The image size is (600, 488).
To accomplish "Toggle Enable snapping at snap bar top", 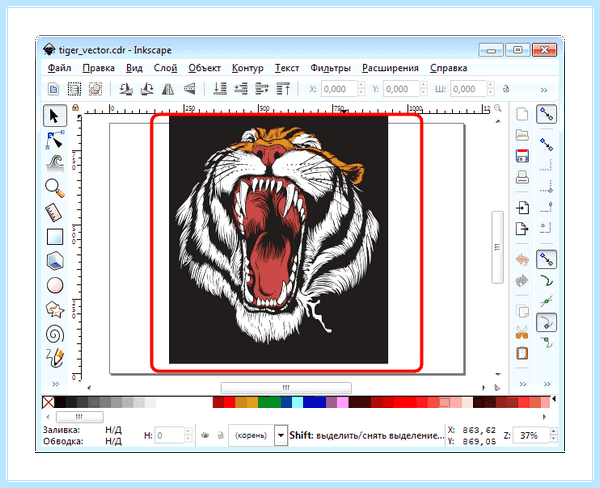I will (x=546, y=114).
